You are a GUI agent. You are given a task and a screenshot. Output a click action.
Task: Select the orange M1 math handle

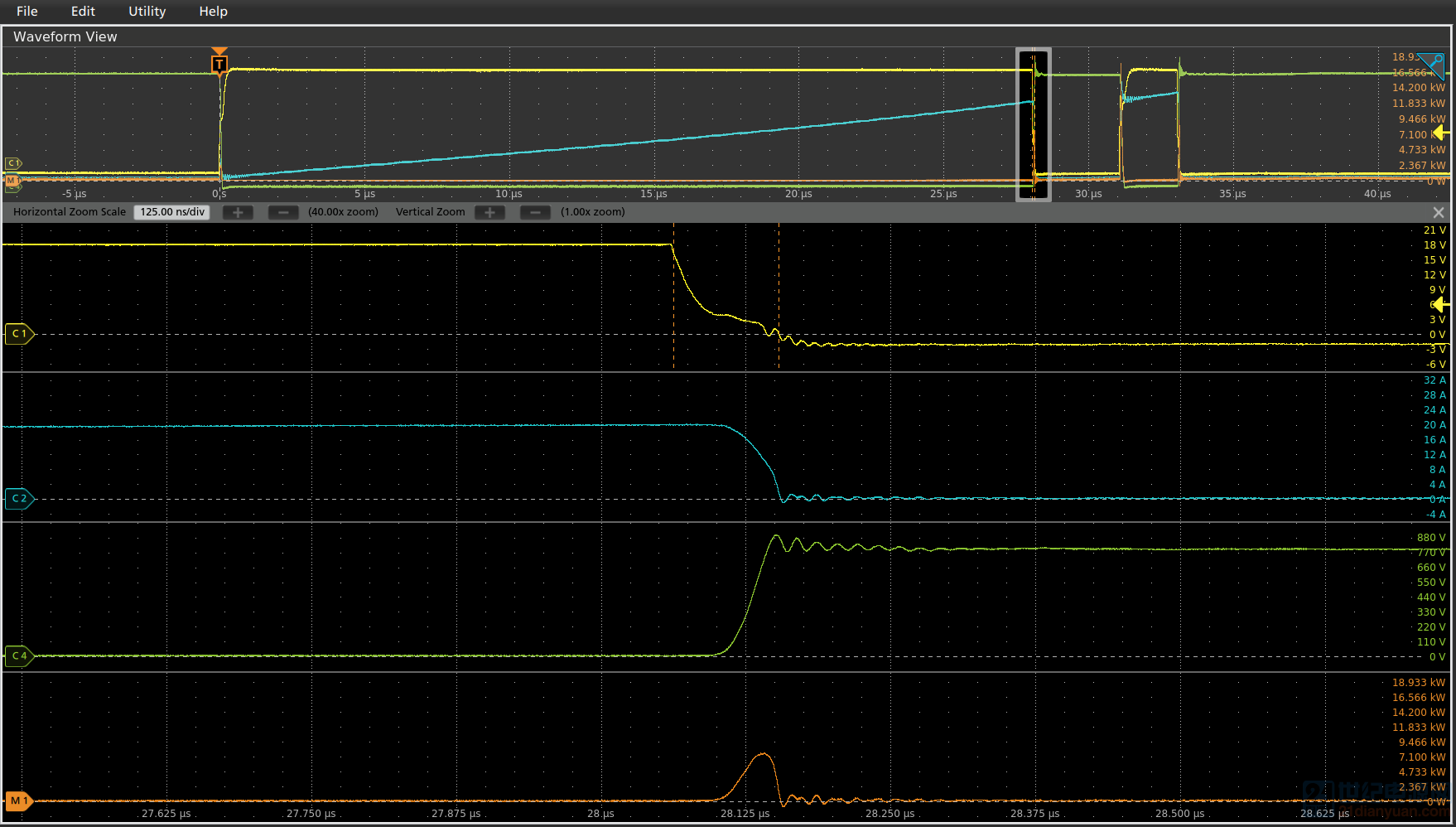[x=19, y=801]
